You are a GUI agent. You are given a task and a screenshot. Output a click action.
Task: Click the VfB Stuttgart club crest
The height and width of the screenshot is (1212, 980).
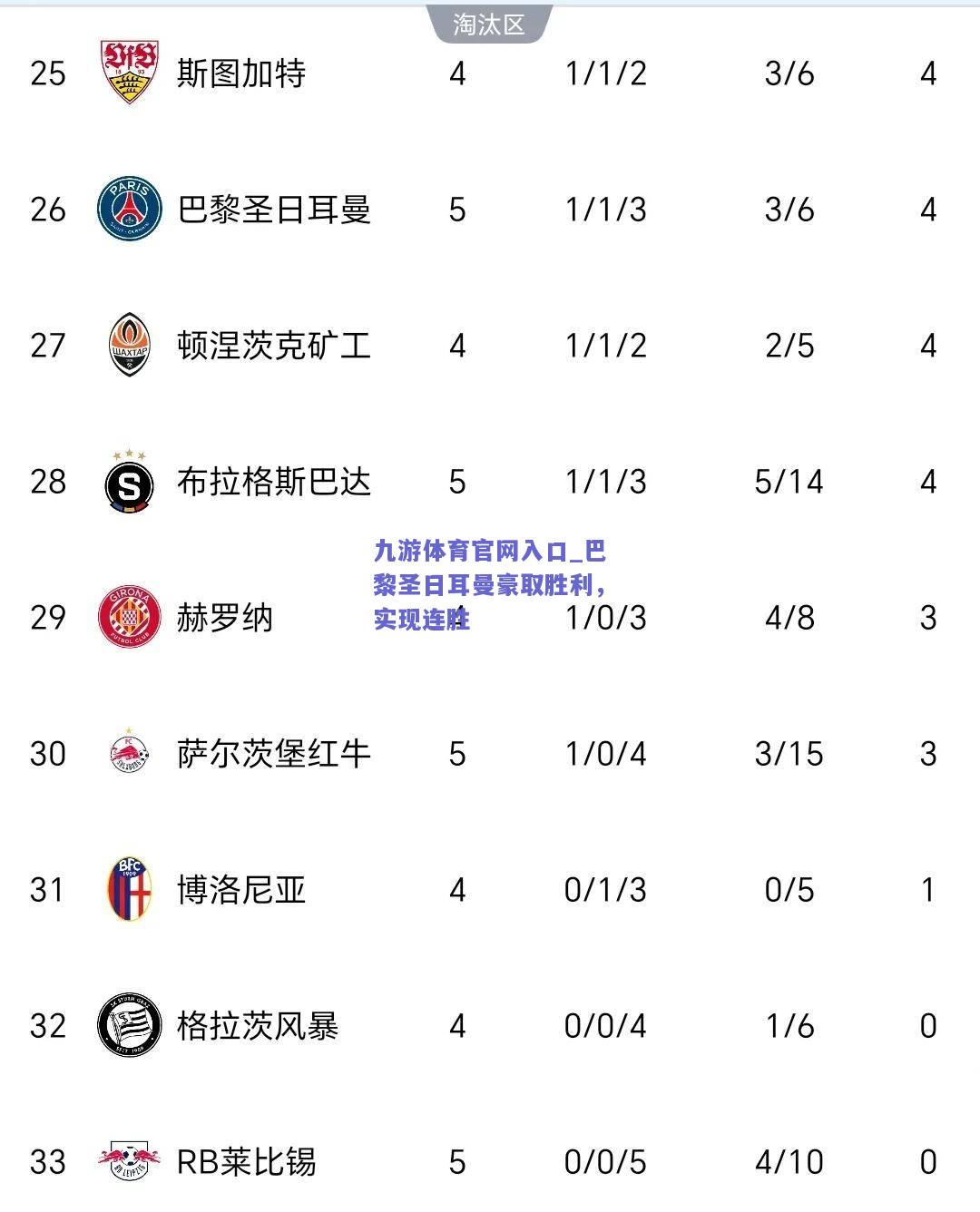130,73
